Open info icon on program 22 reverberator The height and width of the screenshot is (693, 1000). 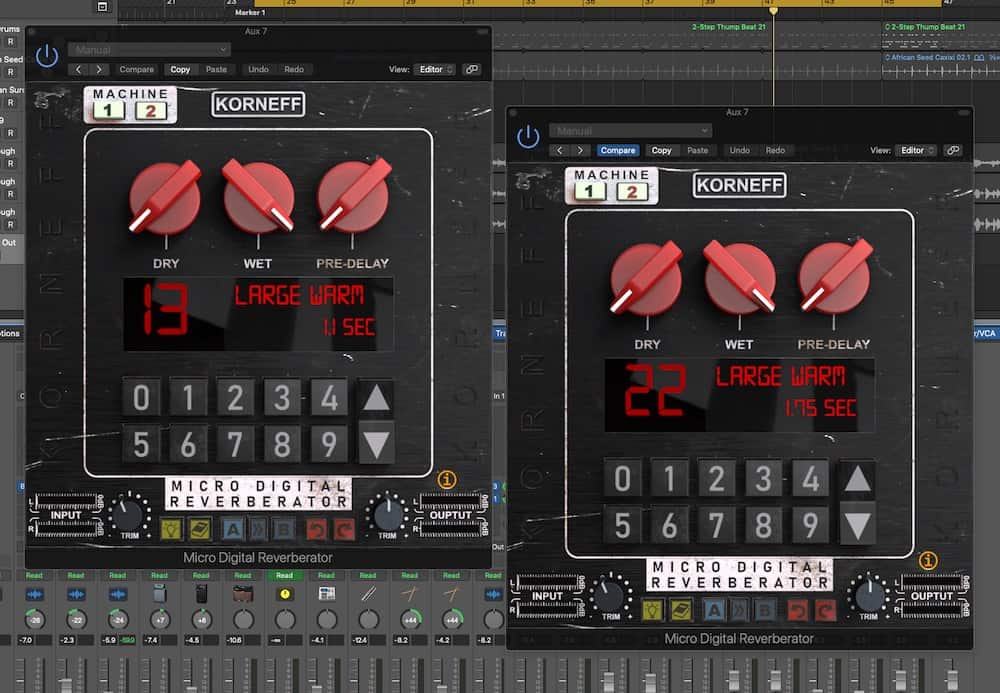[928, 560]
